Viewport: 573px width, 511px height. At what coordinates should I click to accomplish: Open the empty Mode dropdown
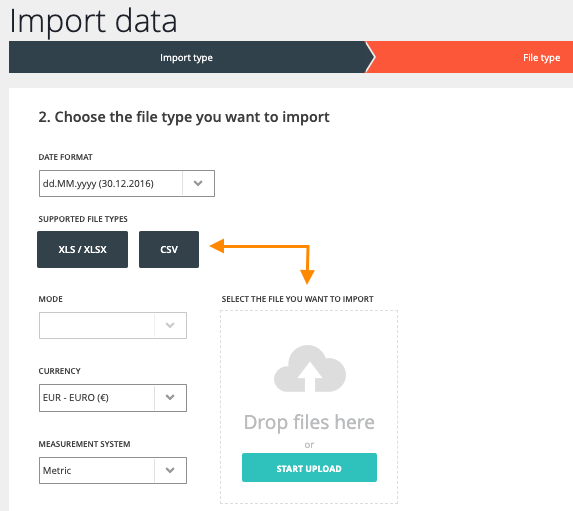[x=113, y=325]
